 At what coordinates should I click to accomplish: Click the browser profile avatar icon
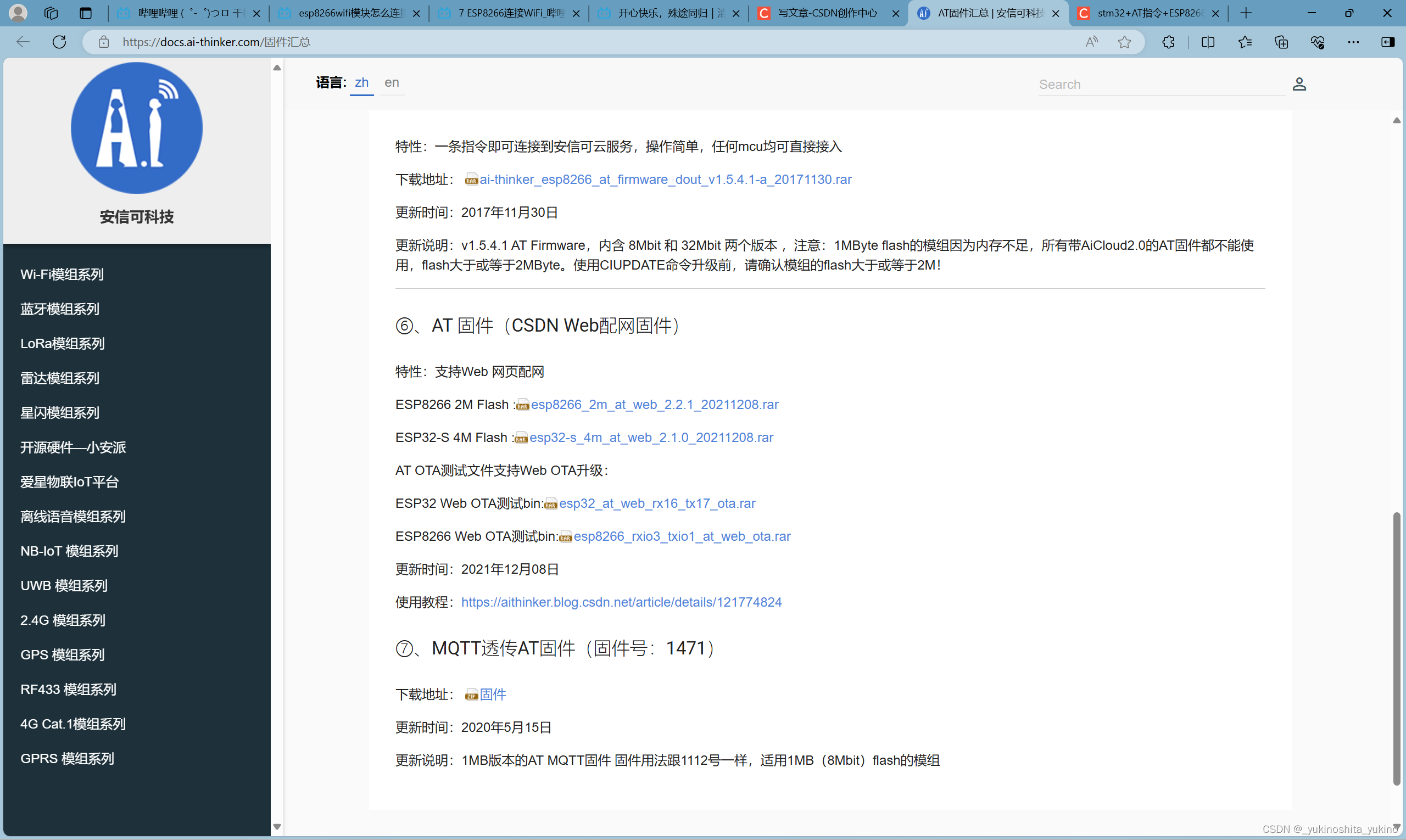click(18, 13)
